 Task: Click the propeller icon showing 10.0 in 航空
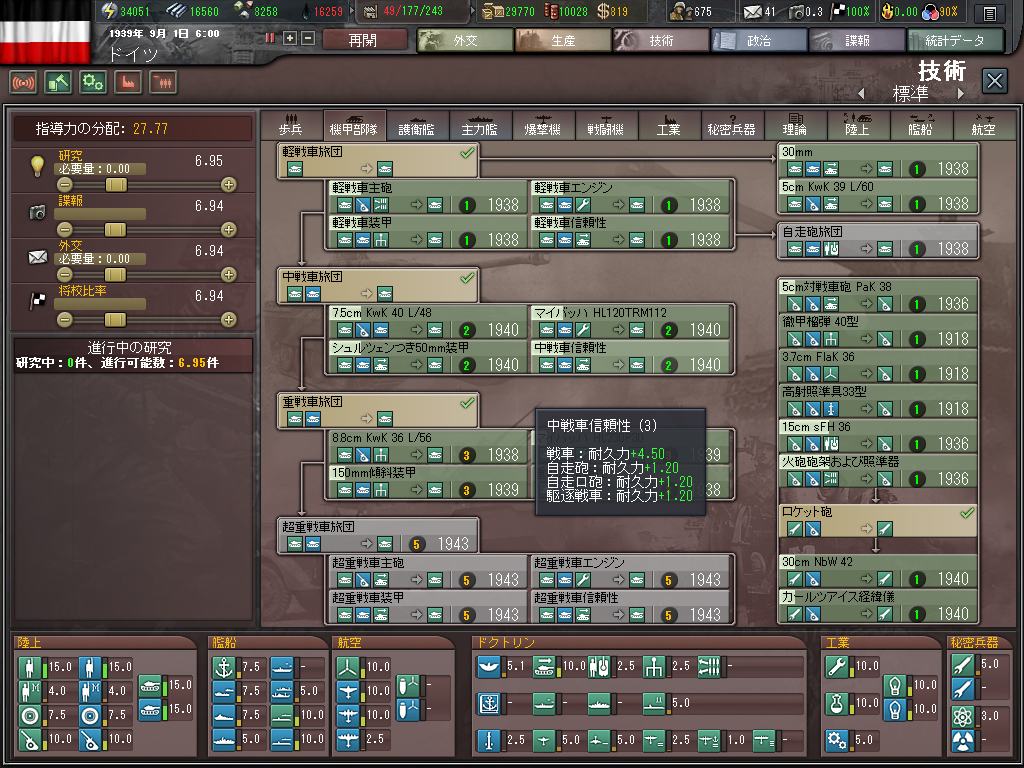[x=348, y=667]
